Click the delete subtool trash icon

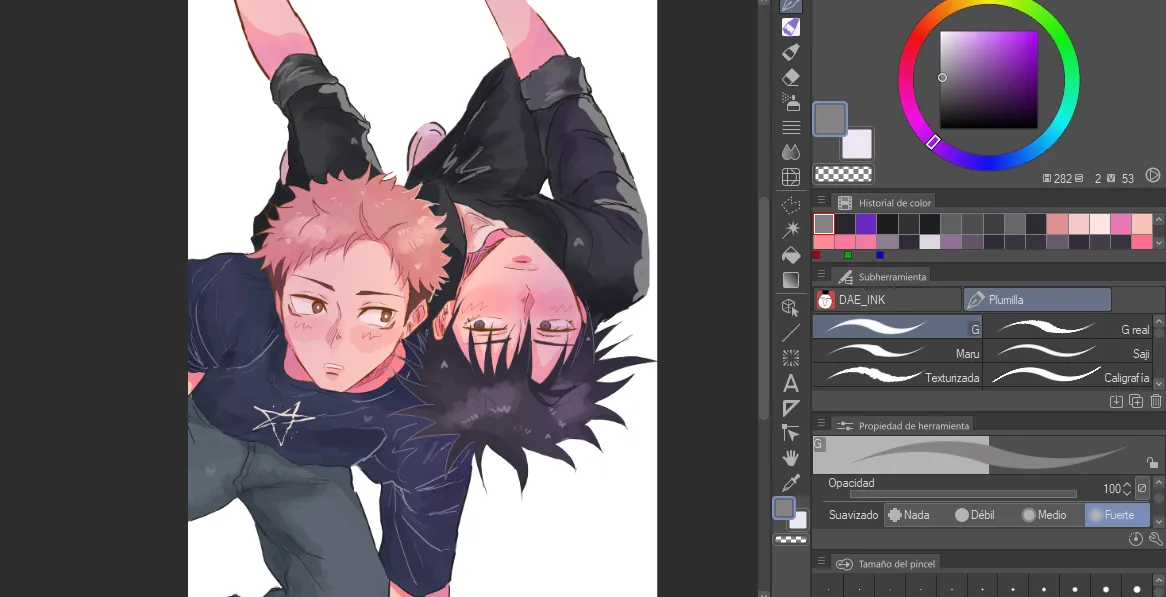1156,401
